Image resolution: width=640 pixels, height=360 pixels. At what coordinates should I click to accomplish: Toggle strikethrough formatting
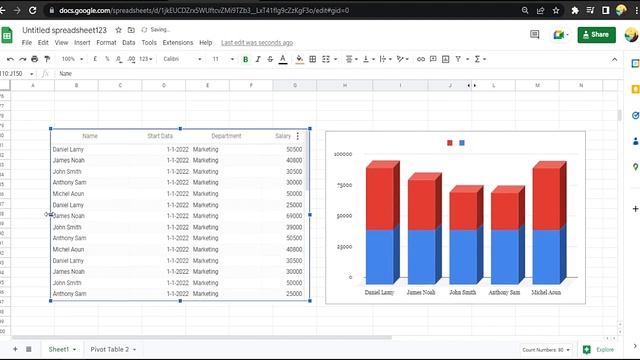pos(270,59)
